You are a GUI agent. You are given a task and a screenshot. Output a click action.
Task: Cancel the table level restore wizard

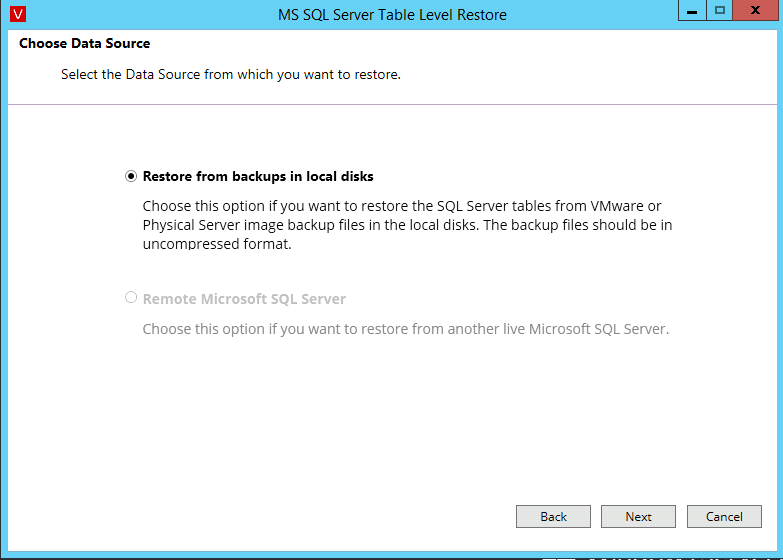pos(724,517)
